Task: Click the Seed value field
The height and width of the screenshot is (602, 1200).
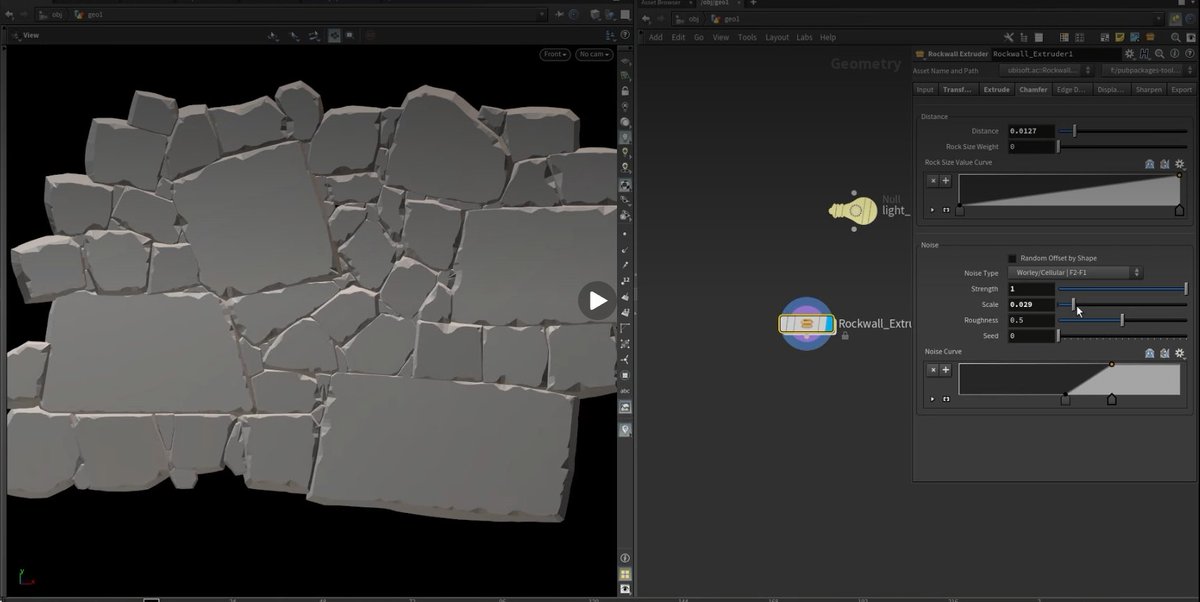Action: (x=1030, y=336)
